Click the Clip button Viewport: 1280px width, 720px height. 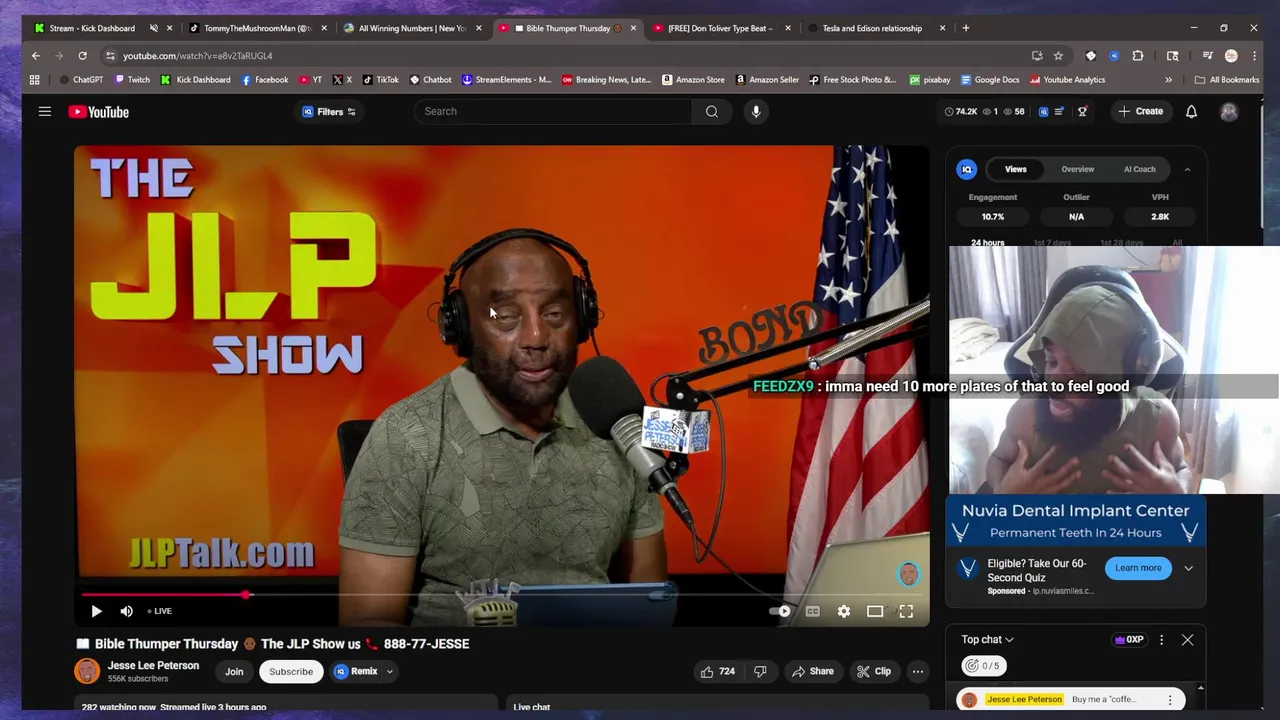click(873, 671)
